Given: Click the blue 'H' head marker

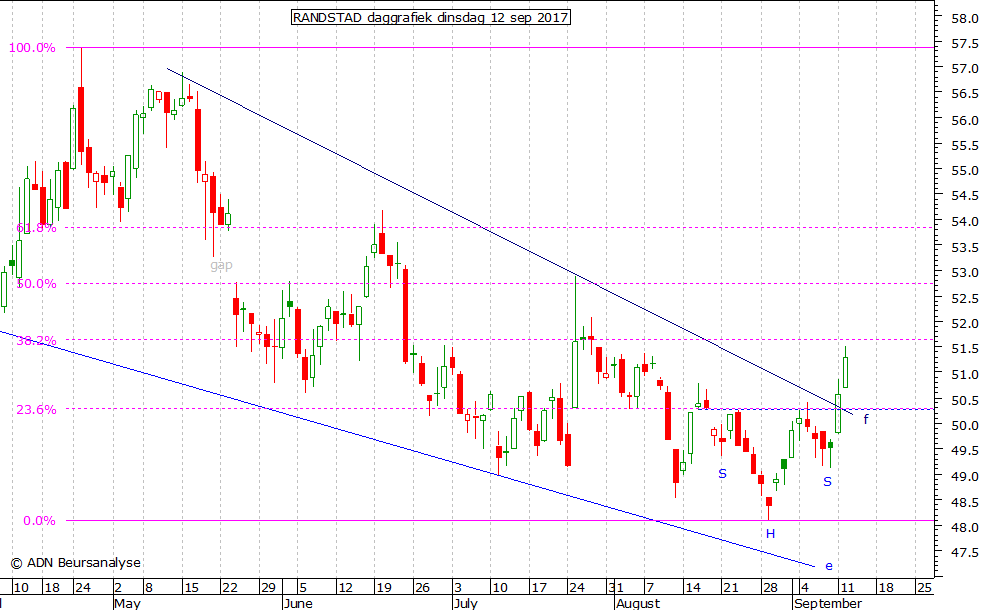Looking at the screenshot, I should click(x=770, y=534).
